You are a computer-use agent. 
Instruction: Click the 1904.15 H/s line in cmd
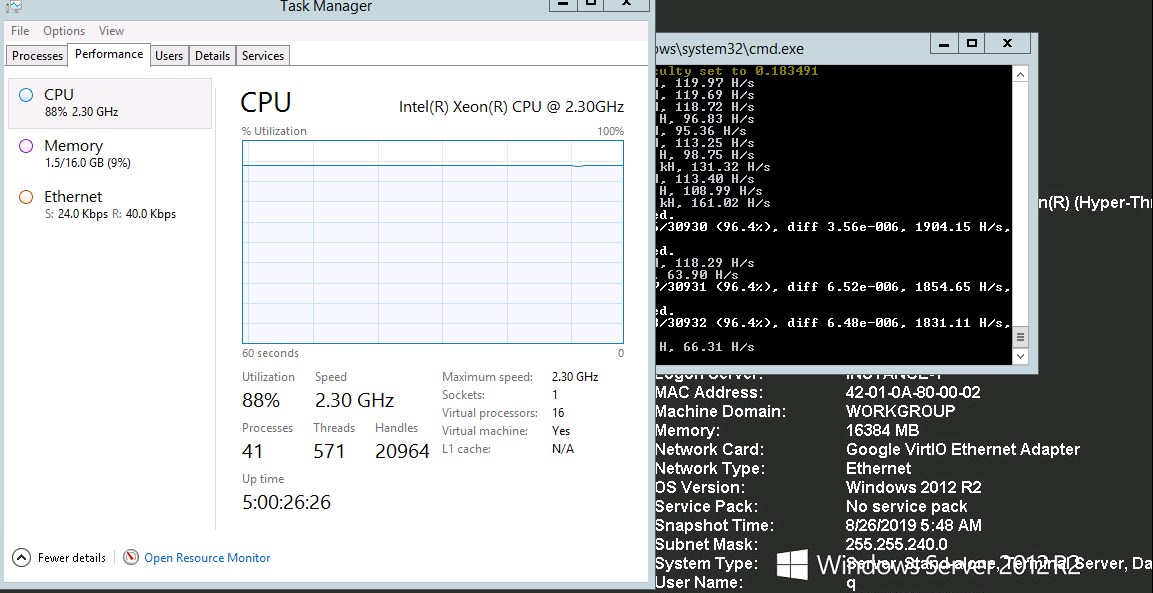point(833,227)
